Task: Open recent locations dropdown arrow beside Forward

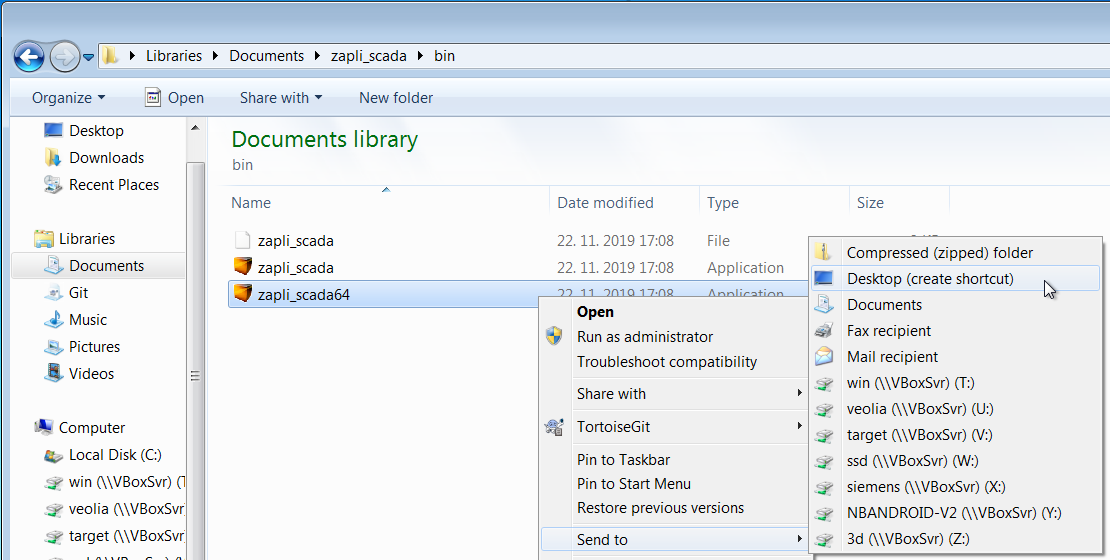Action: [89, 57]
